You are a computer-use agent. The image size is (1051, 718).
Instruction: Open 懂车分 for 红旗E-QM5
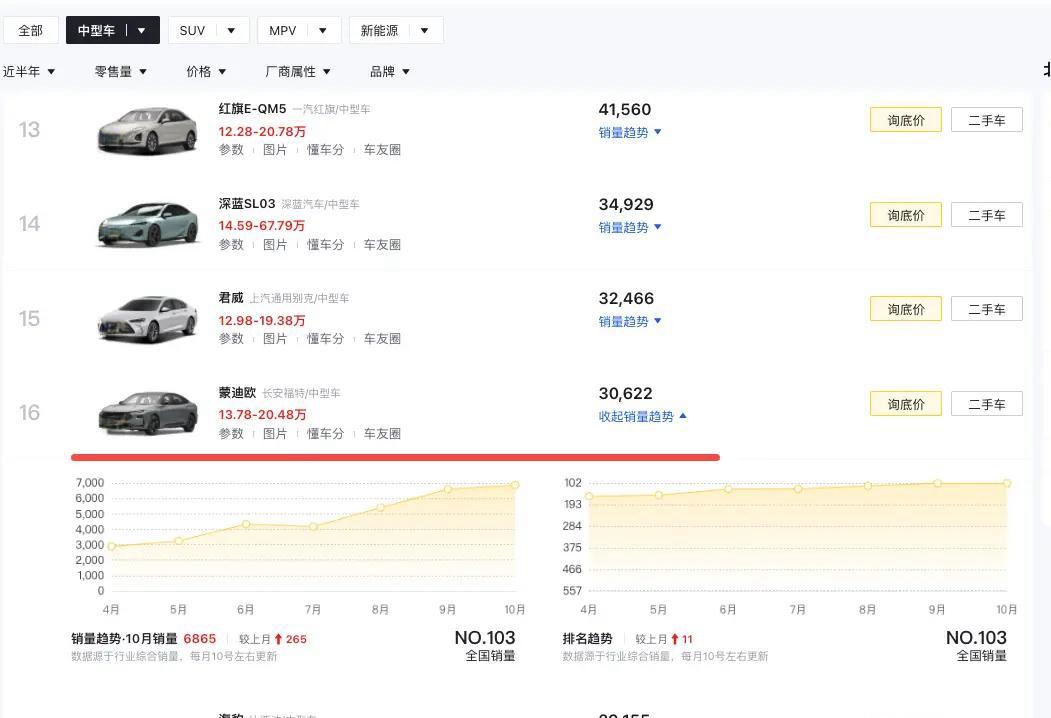(x=325, y=149)
